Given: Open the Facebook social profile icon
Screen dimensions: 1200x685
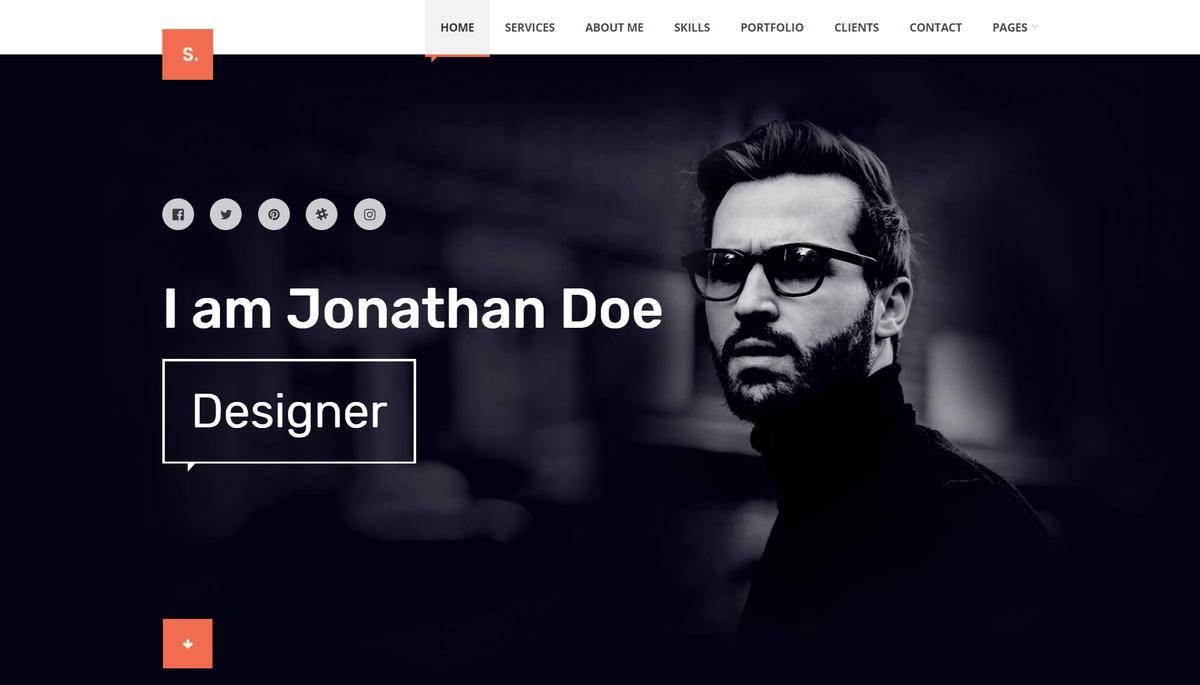Looking at the screenshot, I should 178,214.
